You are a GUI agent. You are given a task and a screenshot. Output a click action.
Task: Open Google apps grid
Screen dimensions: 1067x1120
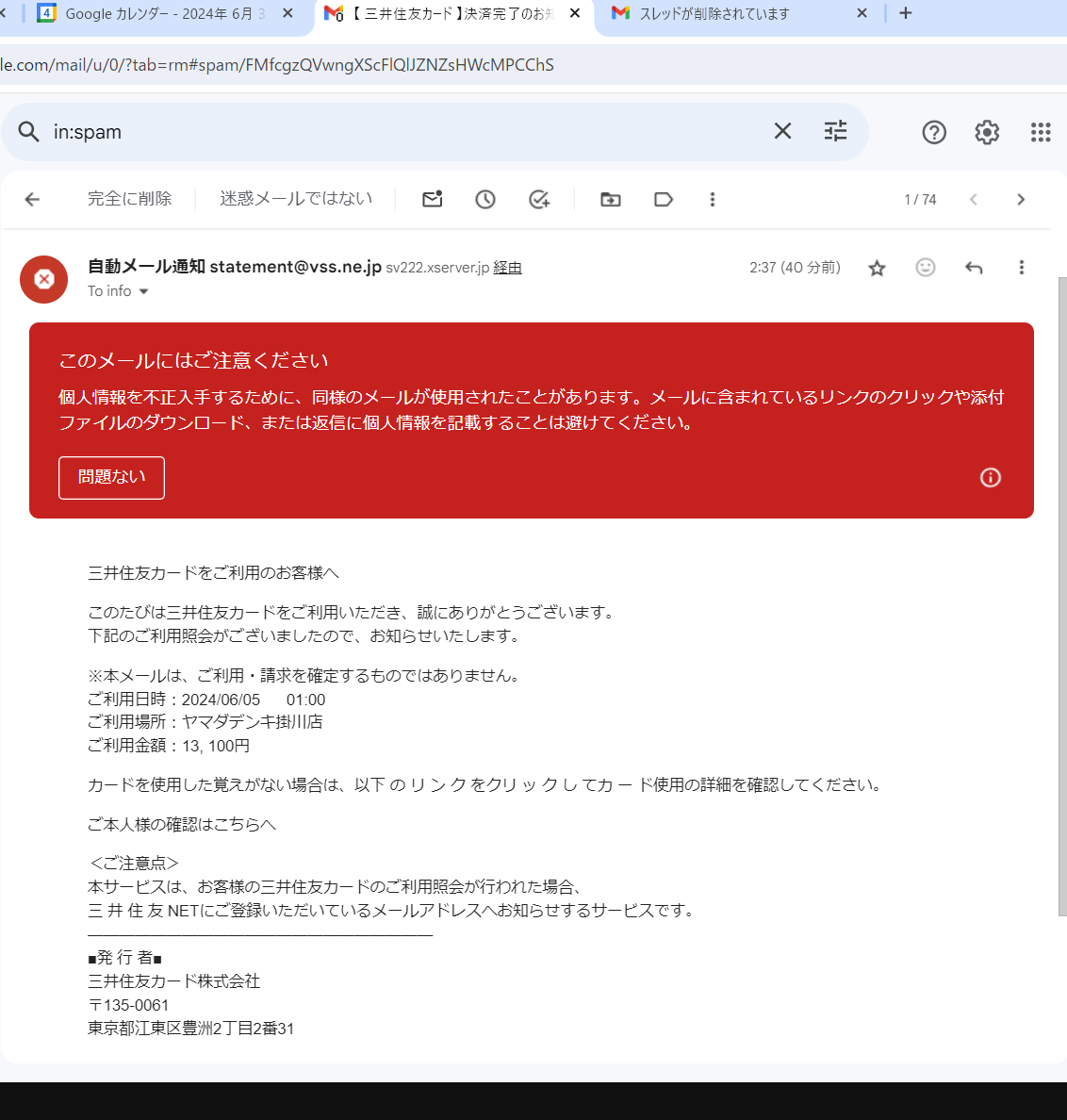[x=1041, y=132]
